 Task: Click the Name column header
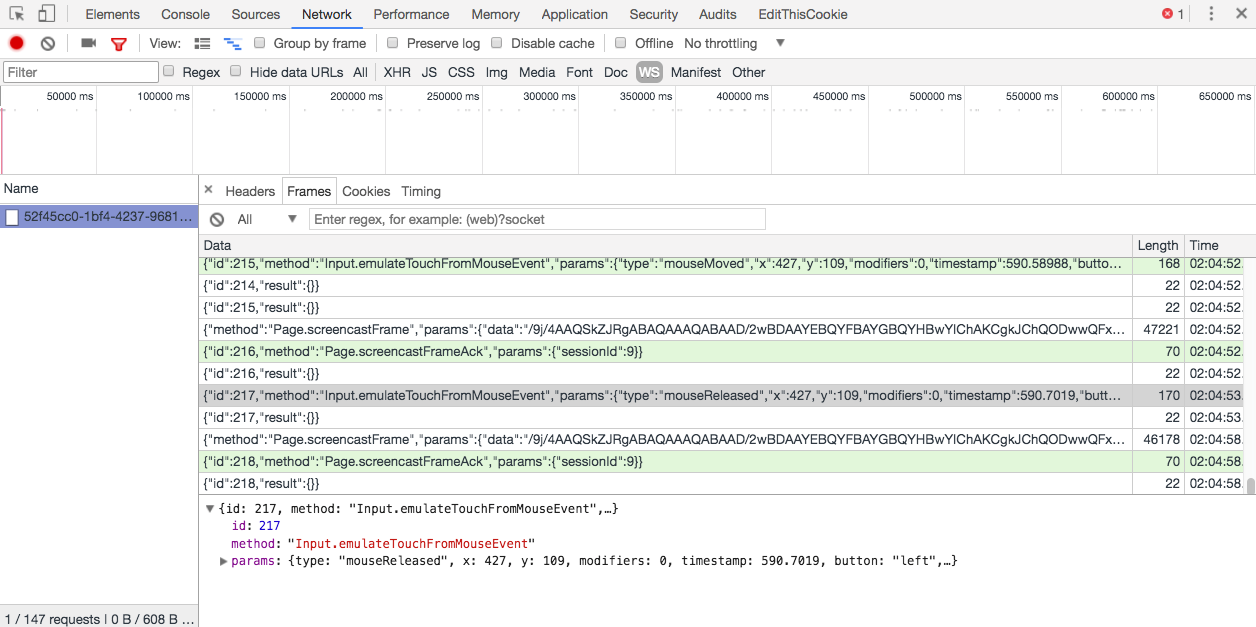point(99,188)
